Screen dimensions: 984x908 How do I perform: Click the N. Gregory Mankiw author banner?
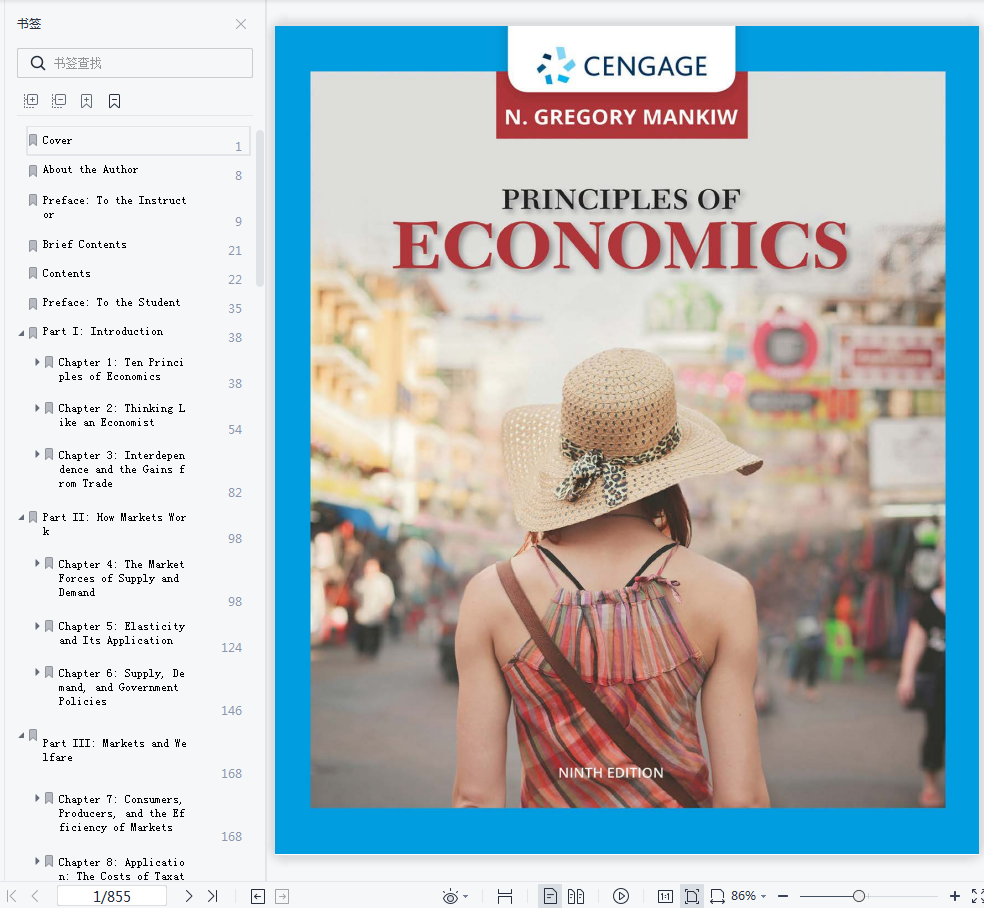click(621, 117)
